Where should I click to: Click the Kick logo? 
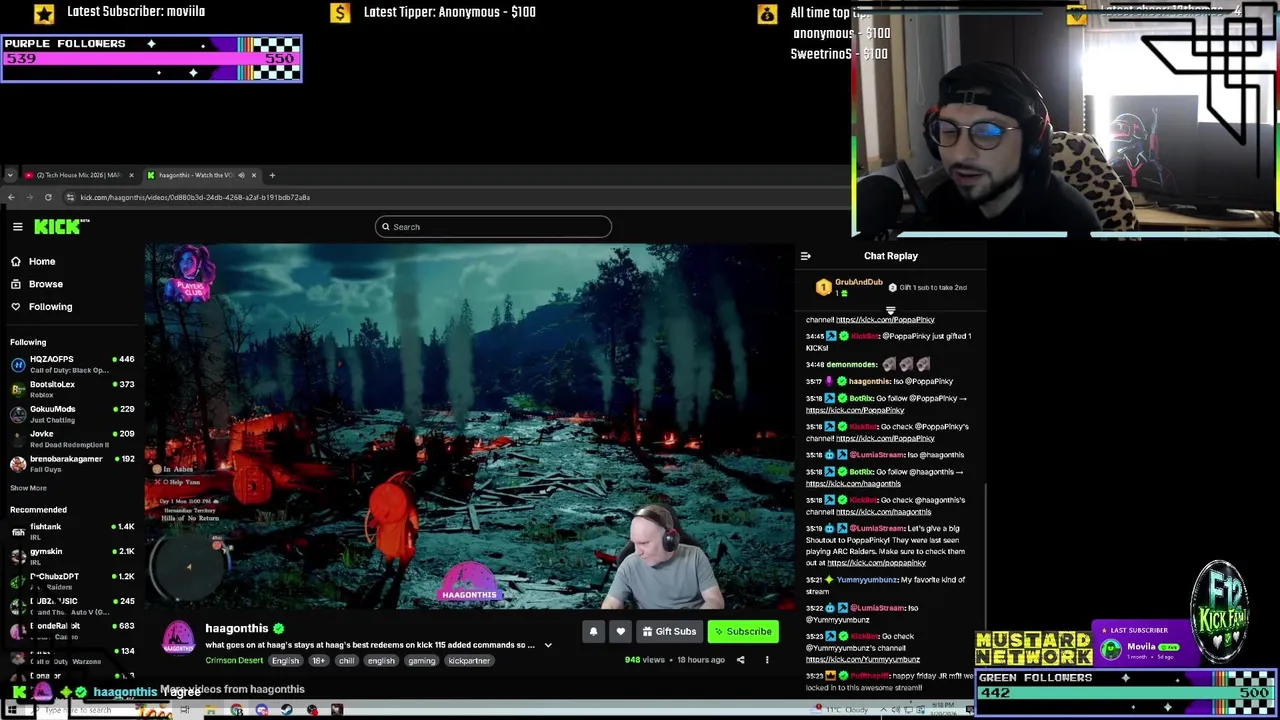point(60,227)
